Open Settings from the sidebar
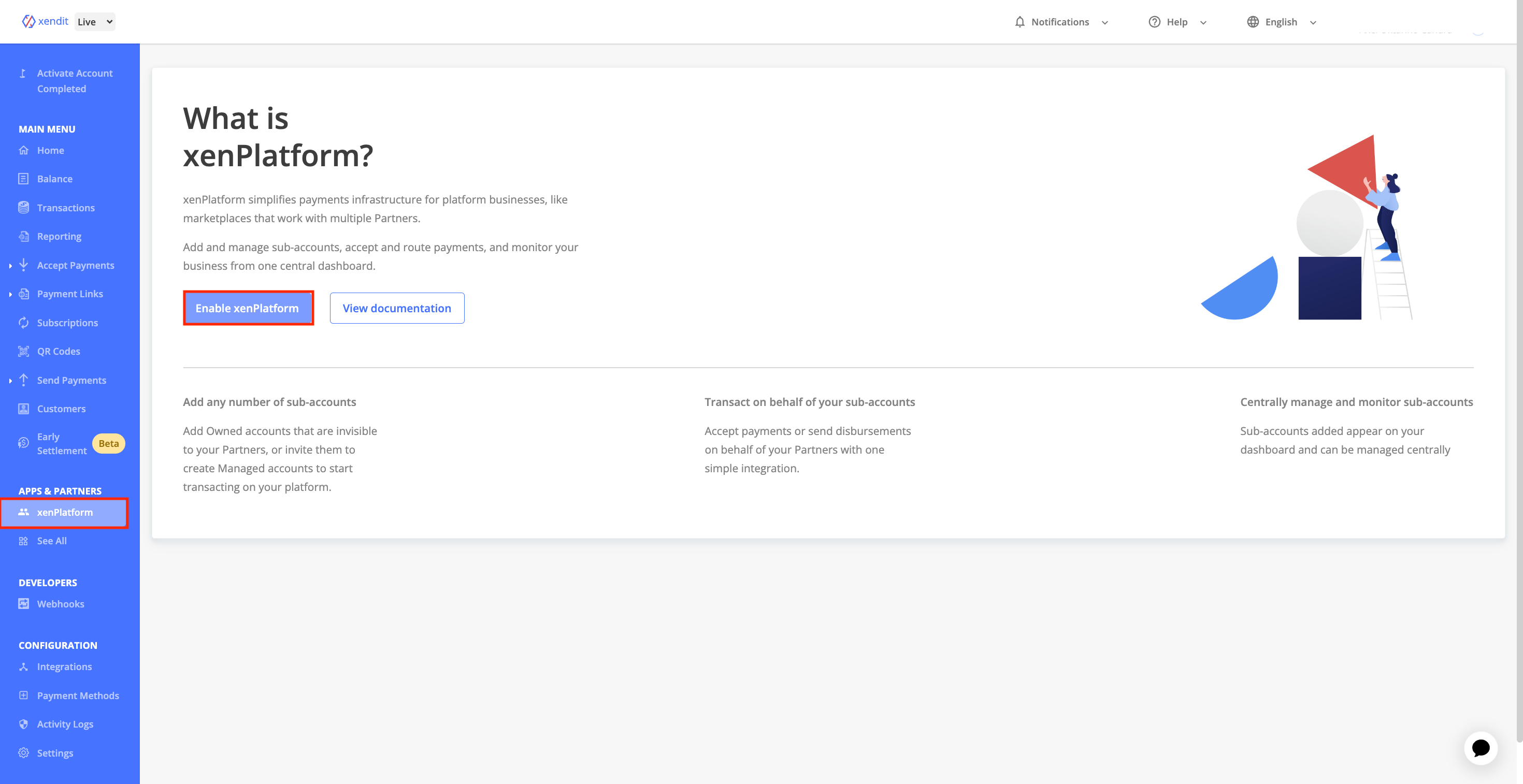The image size is (1523, 784). [x=54, y=753]
